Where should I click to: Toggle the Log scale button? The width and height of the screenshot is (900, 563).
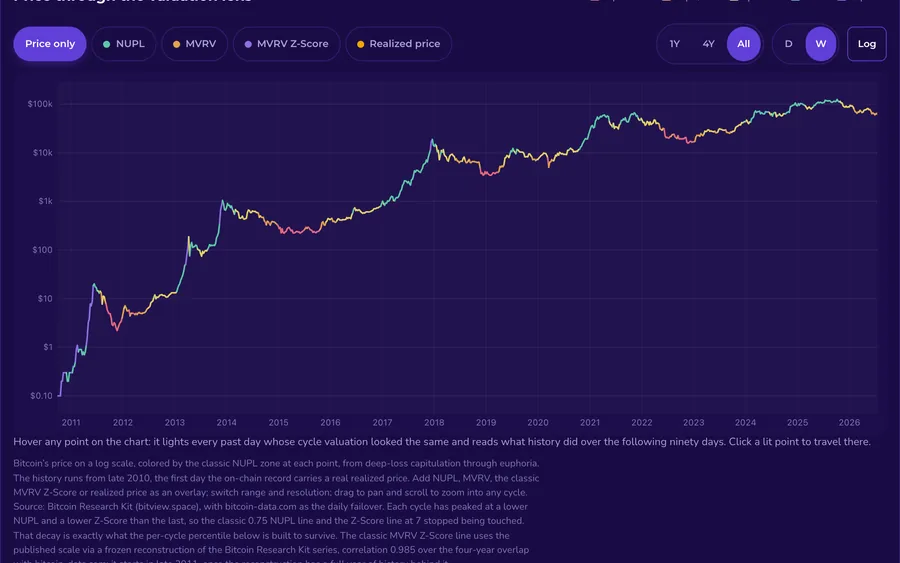[867, 44]
